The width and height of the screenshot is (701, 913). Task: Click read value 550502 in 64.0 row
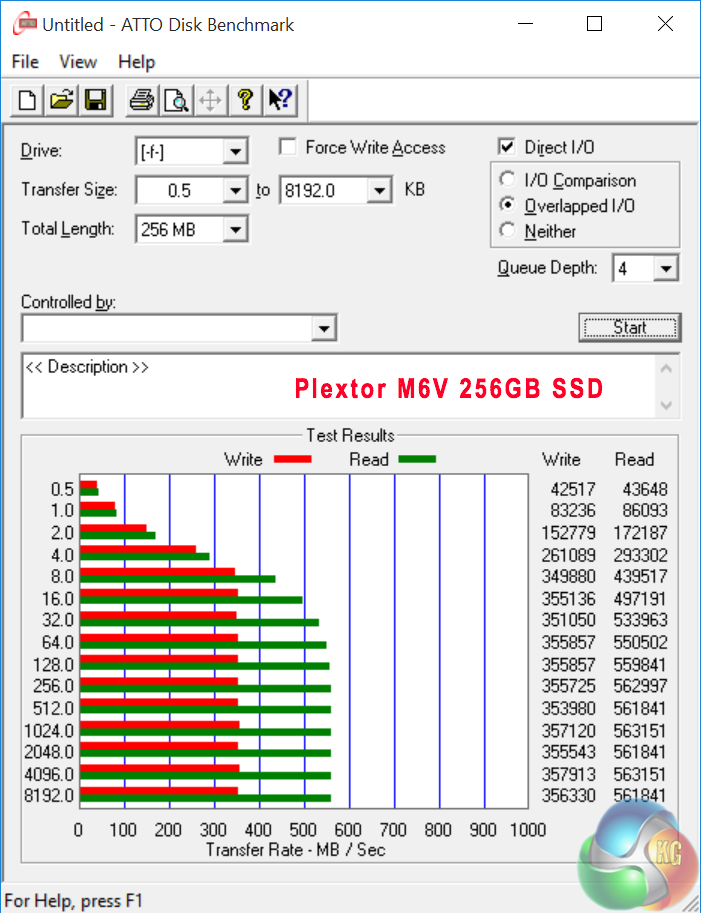pos(640,642)
